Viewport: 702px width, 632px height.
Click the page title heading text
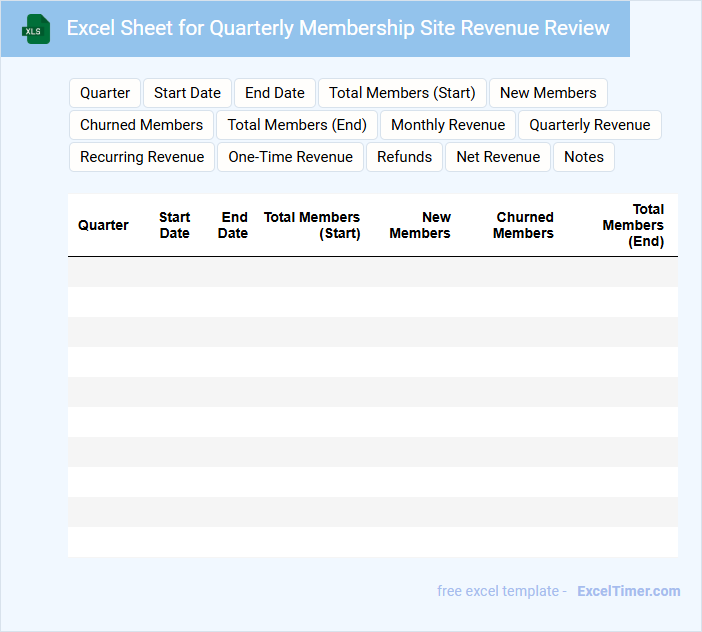click(338, 28)
